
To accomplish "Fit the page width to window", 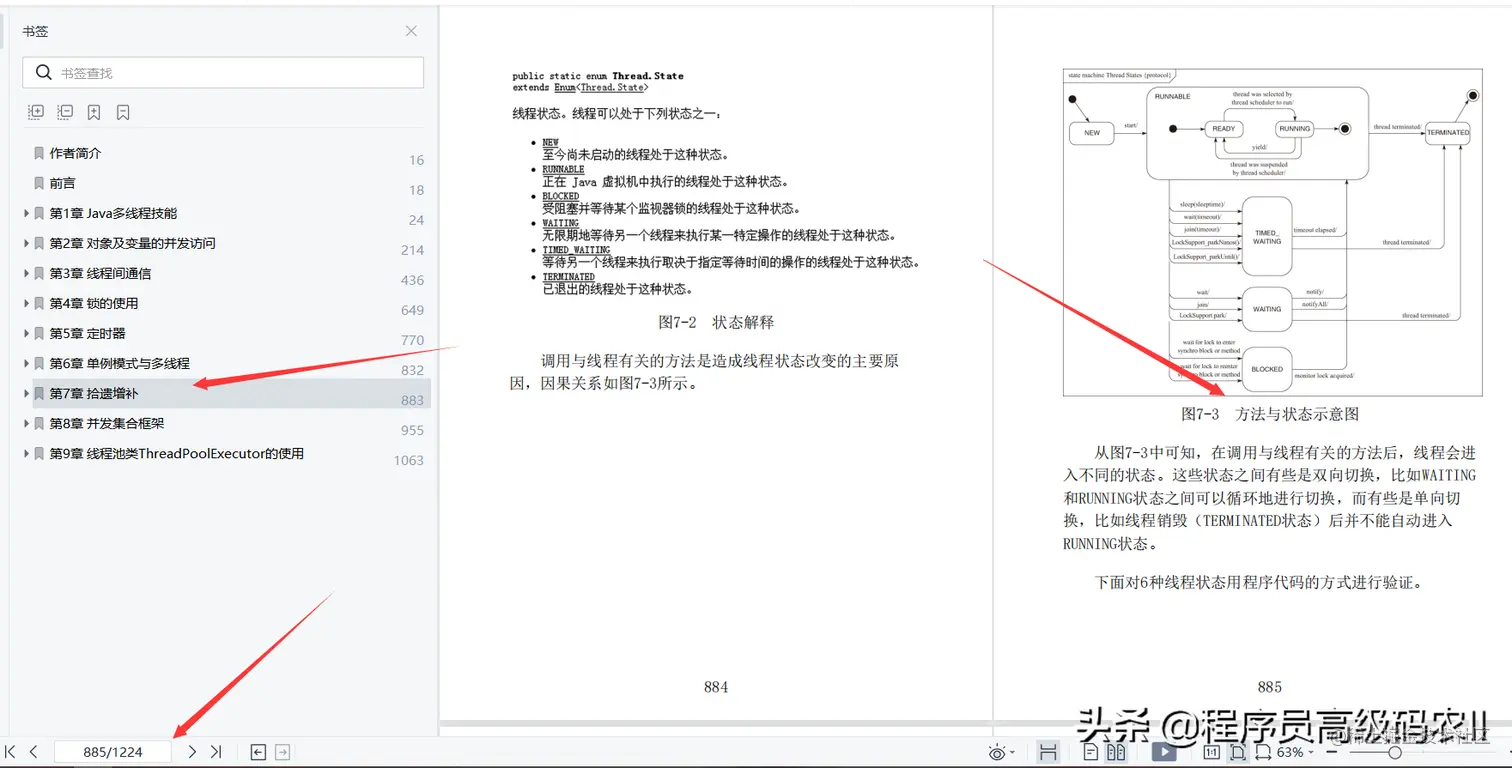I will point(1264,751).
